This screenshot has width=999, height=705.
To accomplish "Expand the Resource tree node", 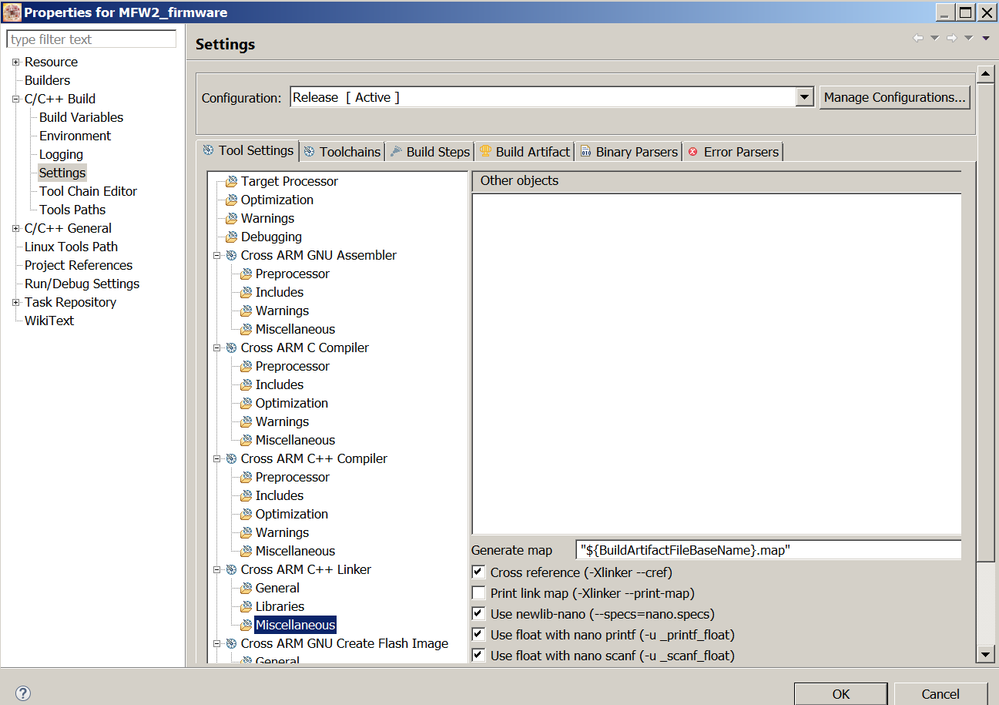I will pyautogui.click(x=16, y=62).
